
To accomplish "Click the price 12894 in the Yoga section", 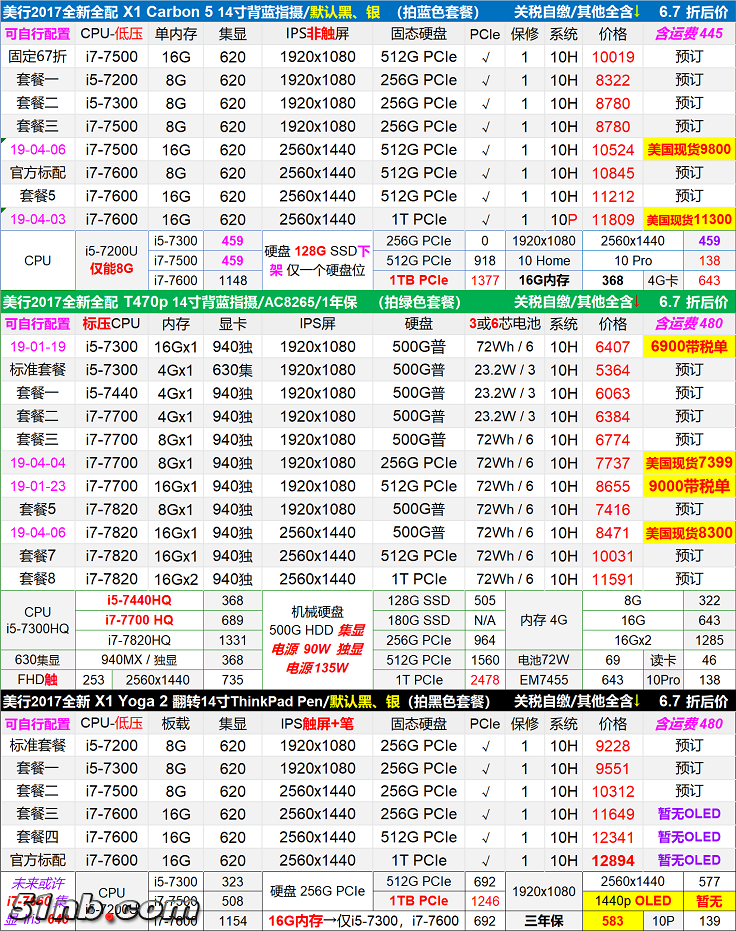I will [613, 860].
